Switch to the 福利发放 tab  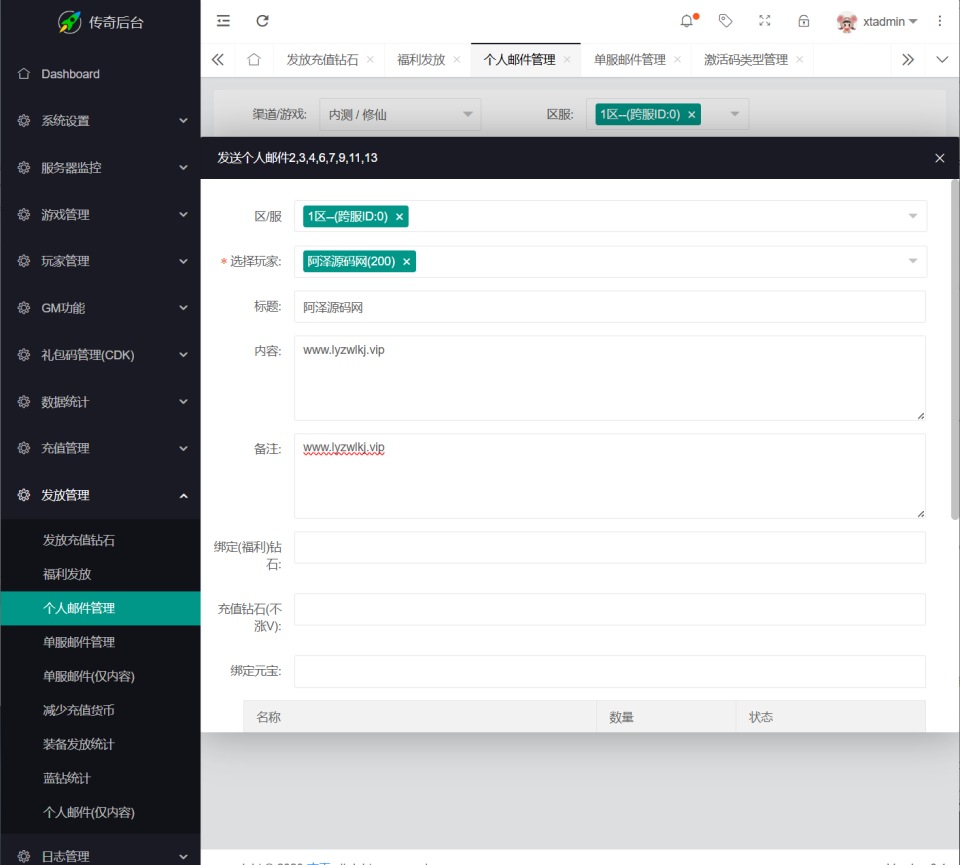[x=420, y=59]
